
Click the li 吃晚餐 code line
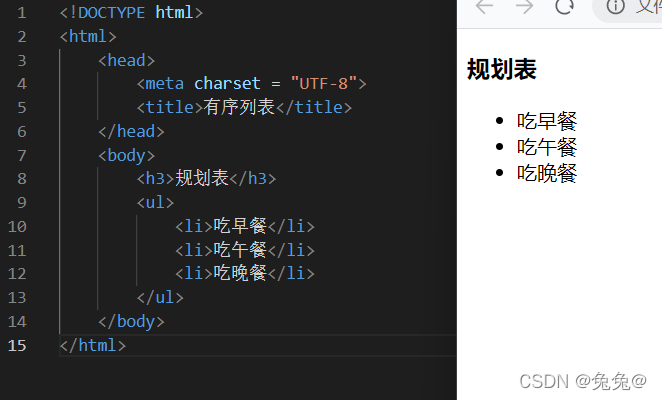245,273
